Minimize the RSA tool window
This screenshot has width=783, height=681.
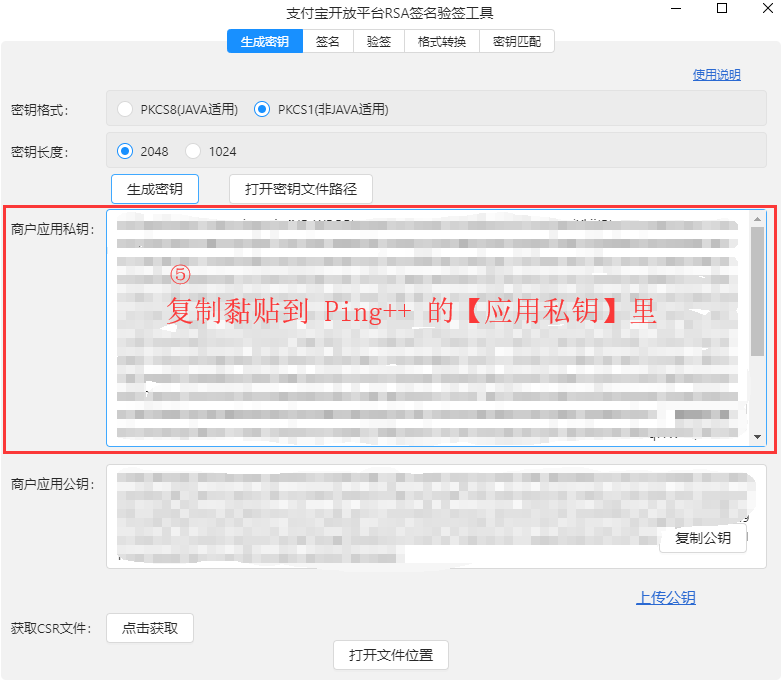point(676,8)
